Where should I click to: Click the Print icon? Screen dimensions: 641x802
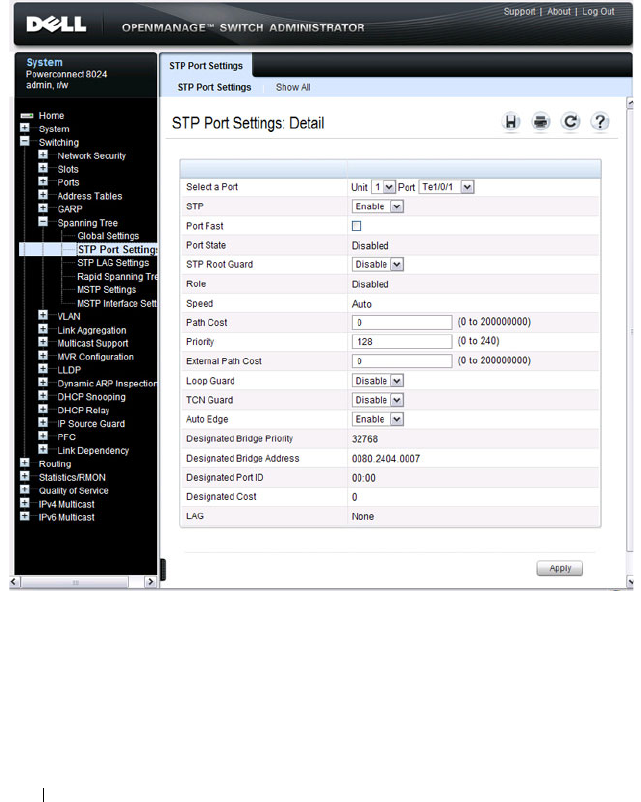click(541, 122)
